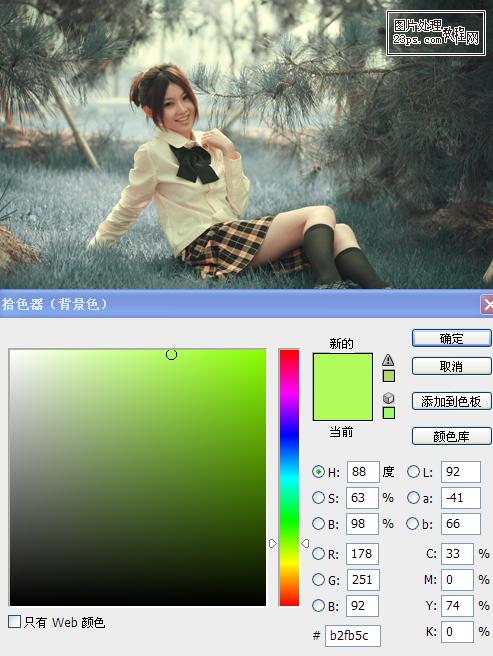493x656 pixels.
Task: Select the web-safe color swatch below the cube icon
Action: (388, 413)
